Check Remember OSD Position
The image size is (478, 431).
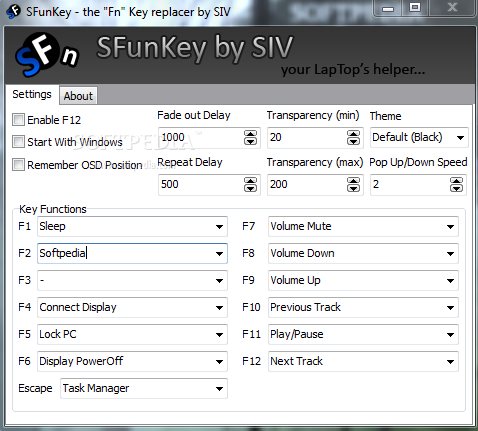pos(18,165)
